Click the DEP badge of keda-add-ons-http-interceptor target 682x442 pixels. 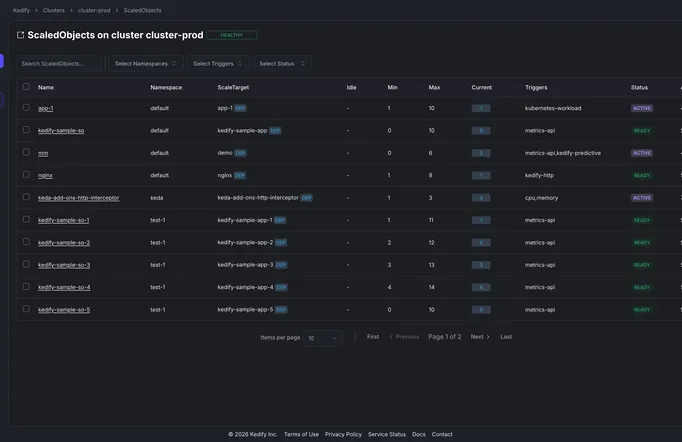tap(307, 198)
